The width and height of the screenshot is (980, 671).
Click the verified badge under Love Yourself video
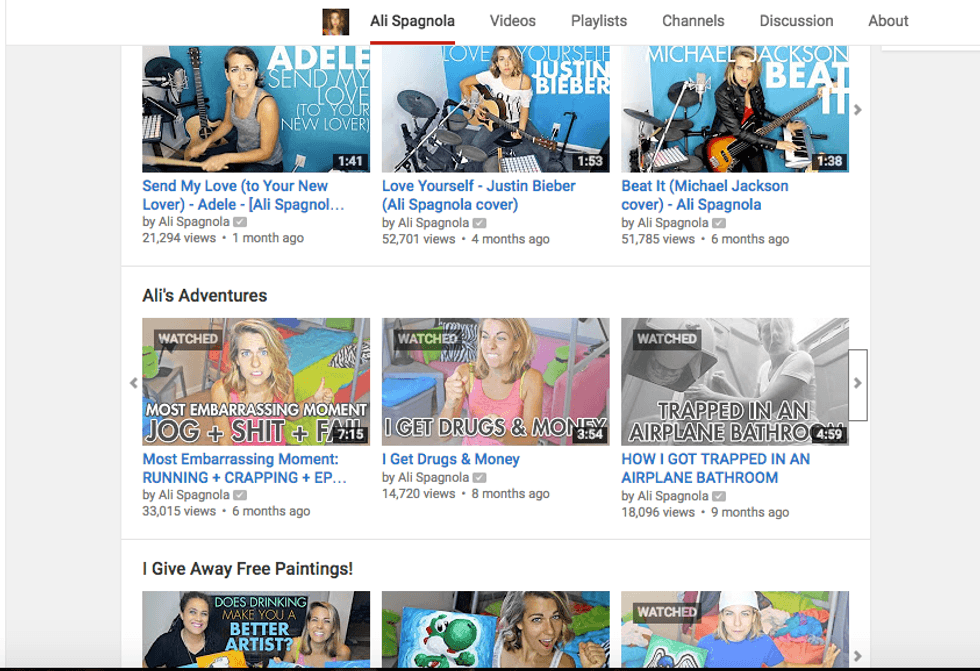pyautogui.click(x=480, y=223)
